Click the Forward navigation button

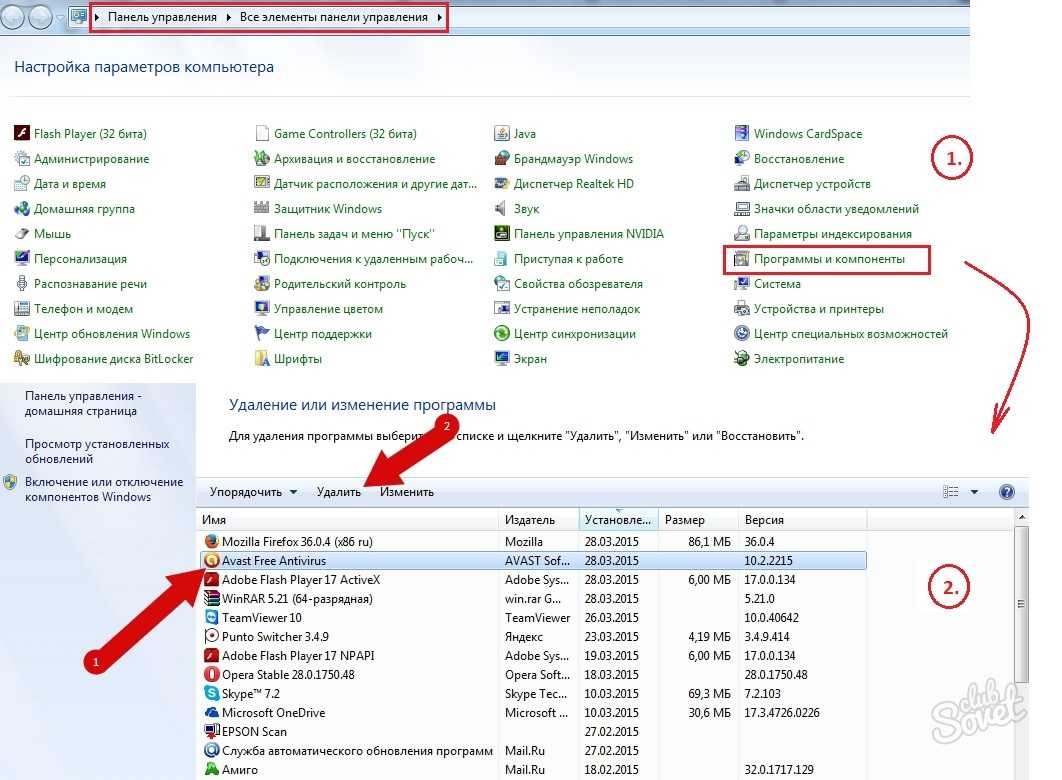pos(41,17)
